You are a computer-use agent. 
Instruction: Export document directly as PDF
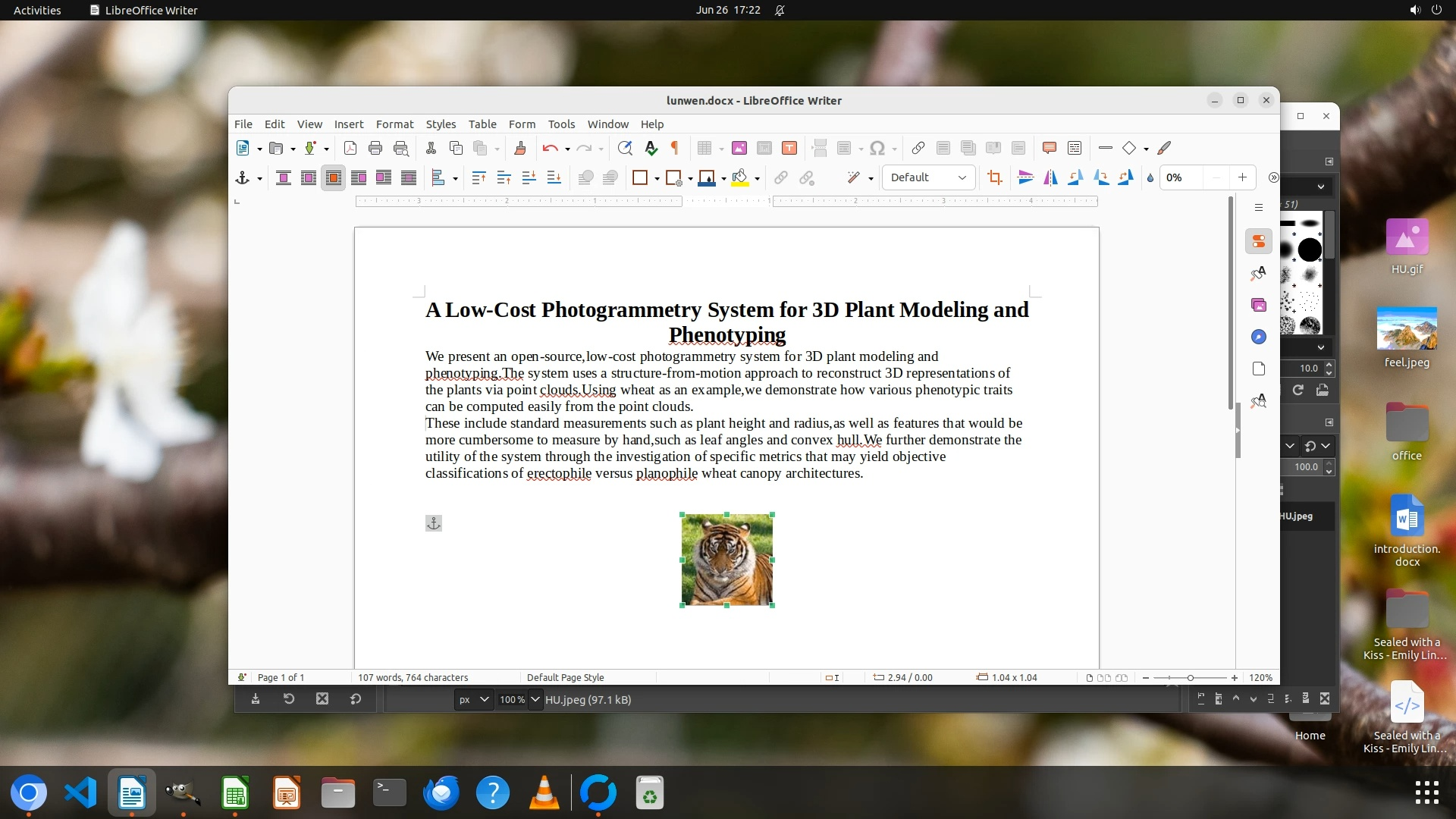[350, 148]
